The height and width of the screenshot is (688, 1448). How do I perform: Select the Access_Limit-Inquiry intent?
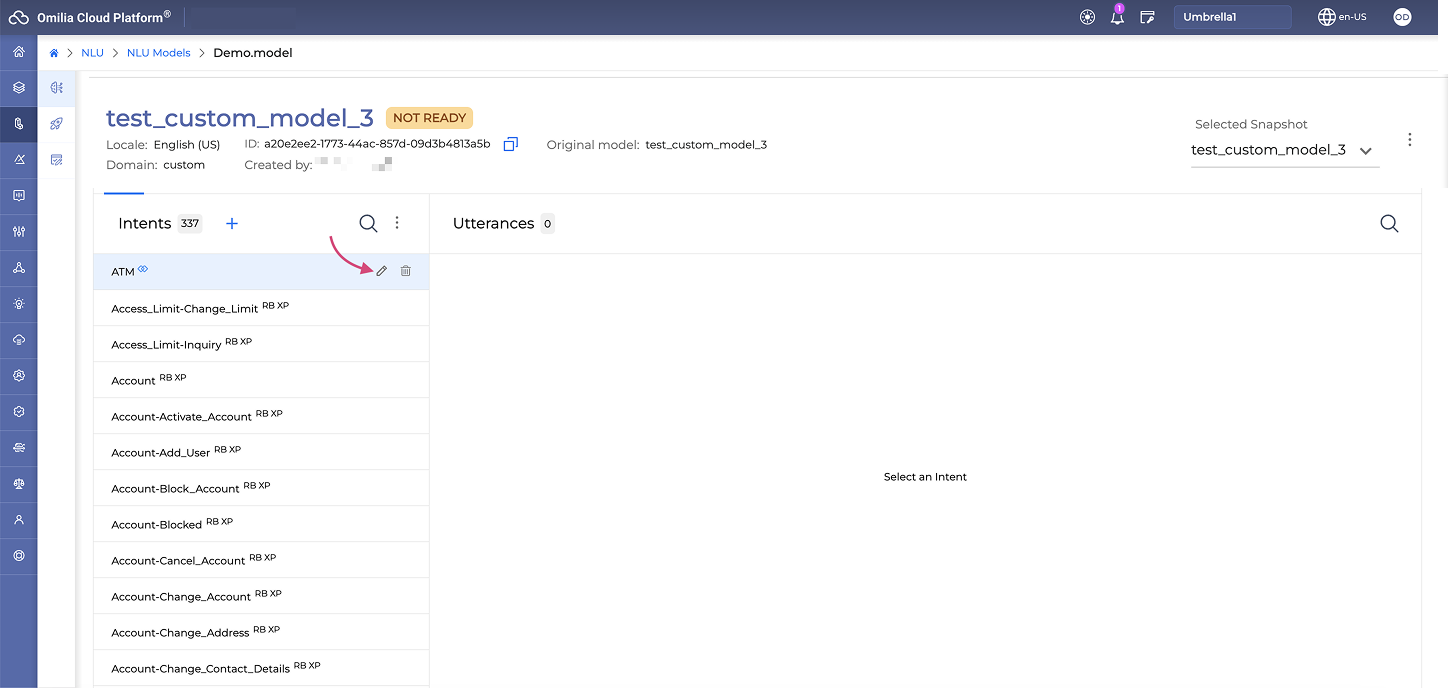[166, 345]
